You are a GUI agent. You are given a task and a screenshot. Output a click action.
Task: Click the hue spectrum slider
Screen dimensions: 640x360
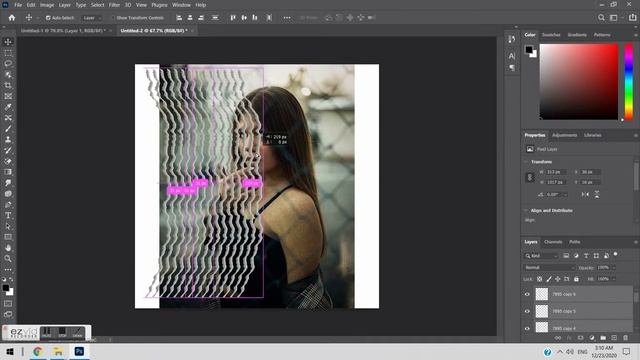click(x=629, y=82)
